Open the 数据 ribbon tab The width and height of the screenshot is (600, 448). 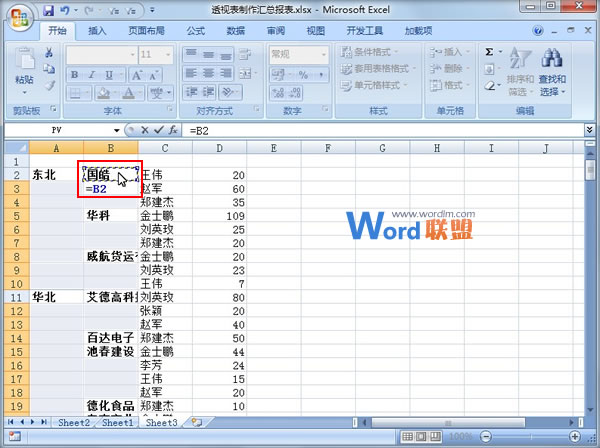click(x=236, y=31)
